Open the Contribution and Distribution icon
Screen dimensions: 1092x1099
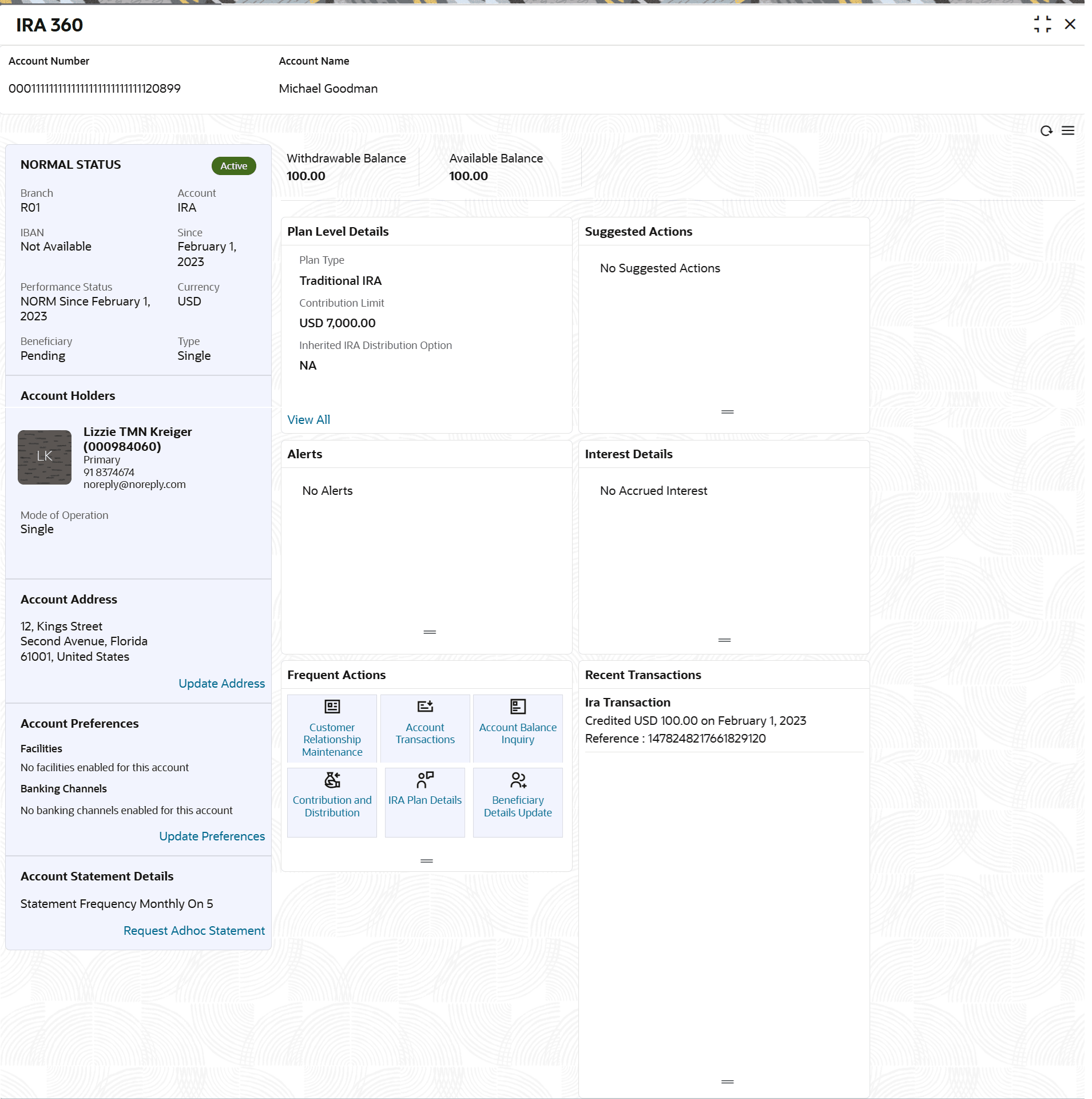pyautogui.click(x=332, y=780)
